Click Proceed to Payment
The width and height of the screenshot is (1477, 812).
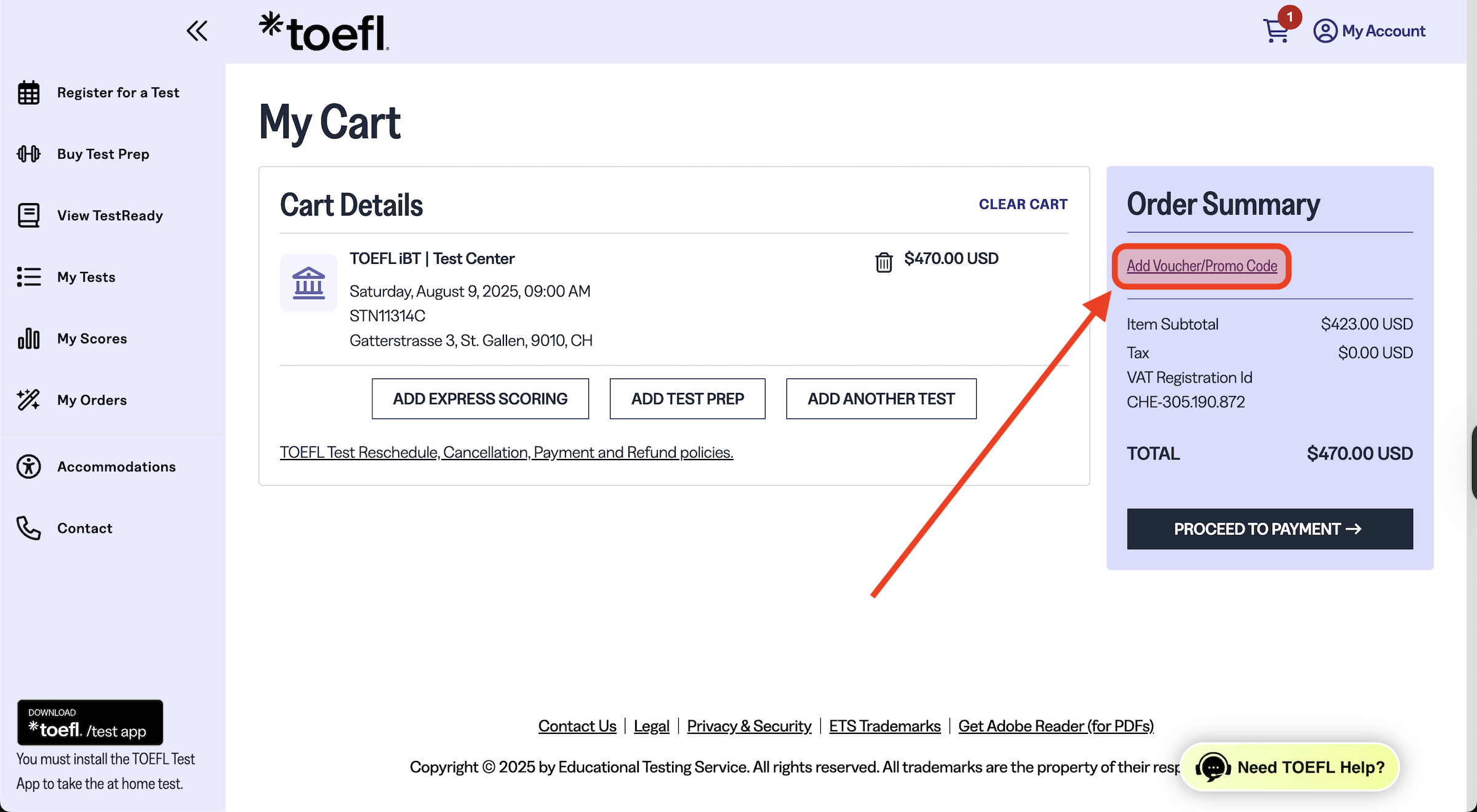point(1269,528)
